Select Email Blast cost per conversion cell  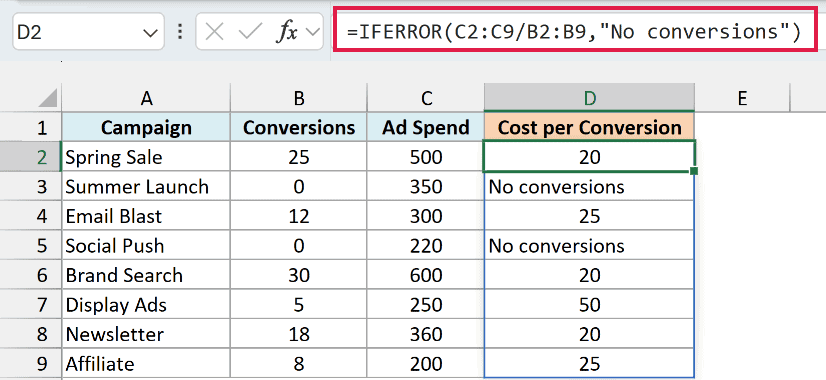click(589, 216)
